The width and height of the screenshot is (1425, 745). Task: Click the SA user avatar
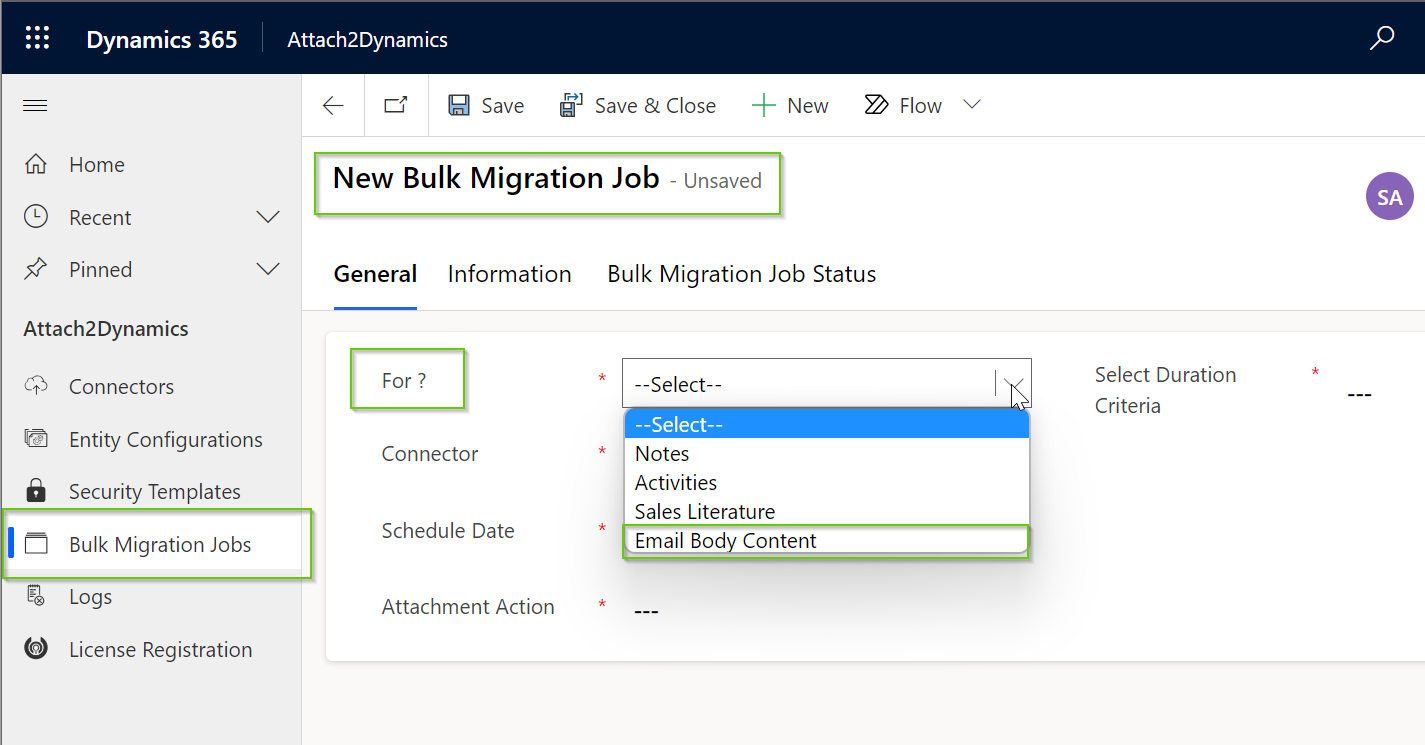click(1389, 196)
